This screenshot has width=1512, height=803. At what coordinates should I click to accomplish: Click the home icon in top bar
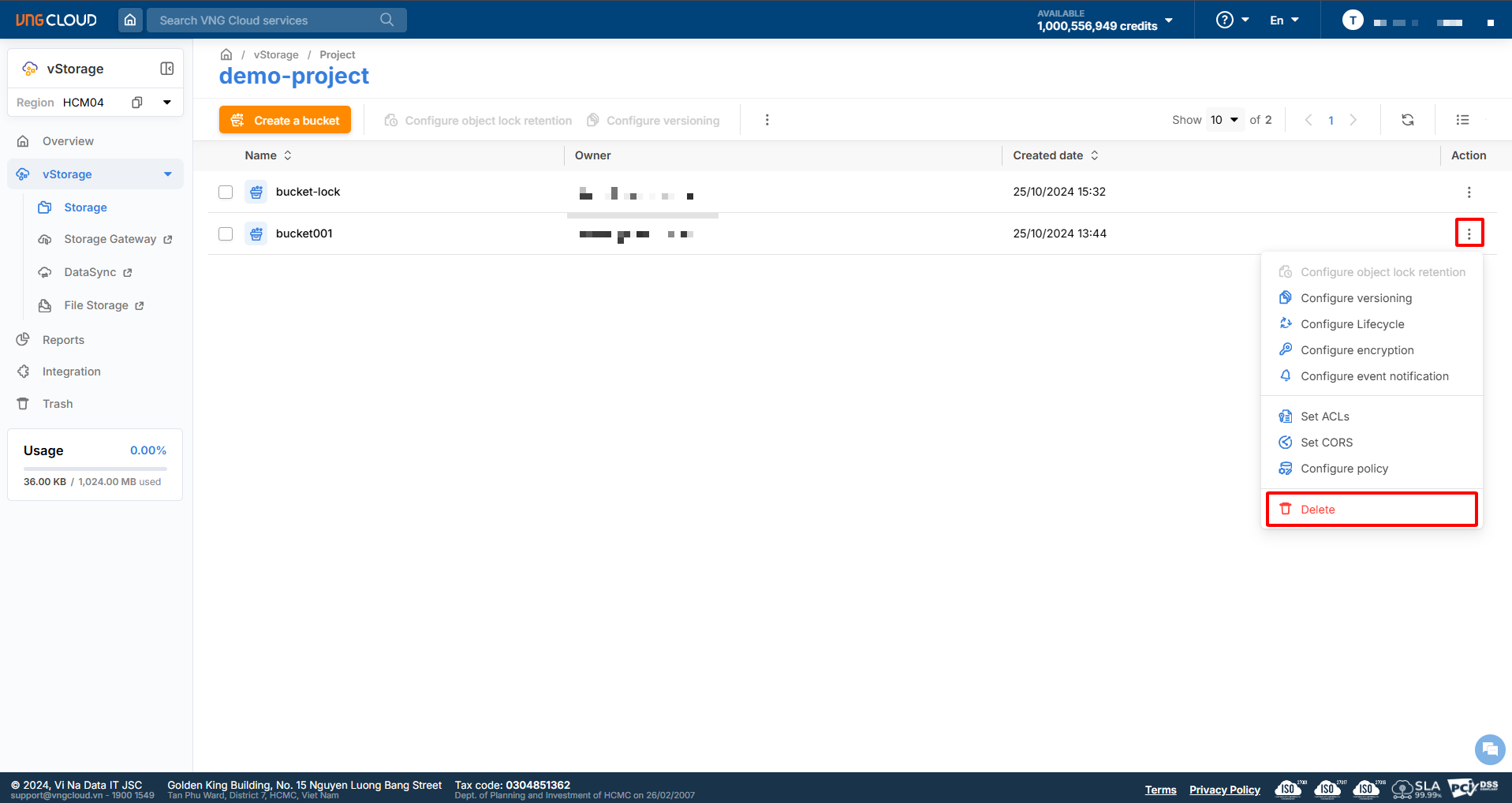pyautogui.click(x=130, y=20)
